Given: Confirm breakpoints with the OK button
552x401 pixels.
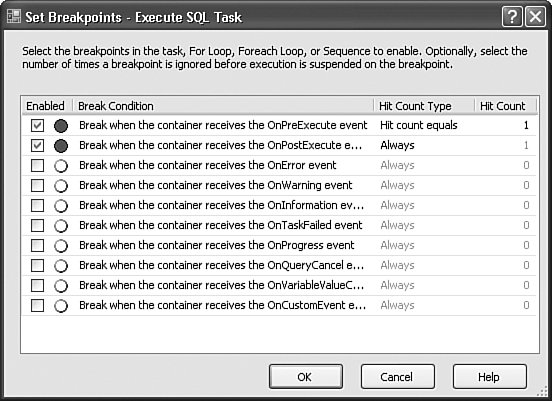Looking at the screenshot, I should pyautogui.click(x=306, y=377).
